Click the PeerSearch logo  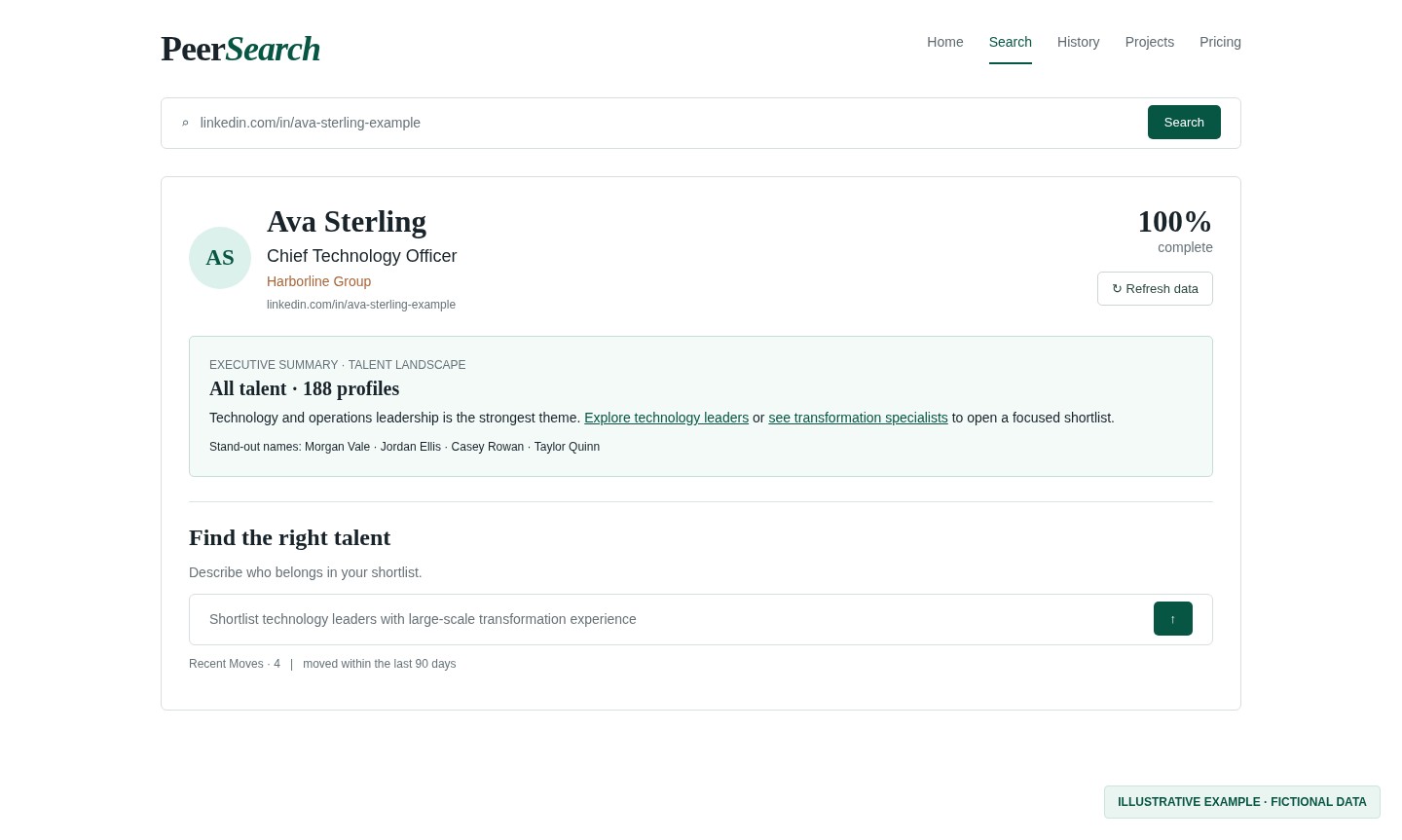(x=240, y=49)
